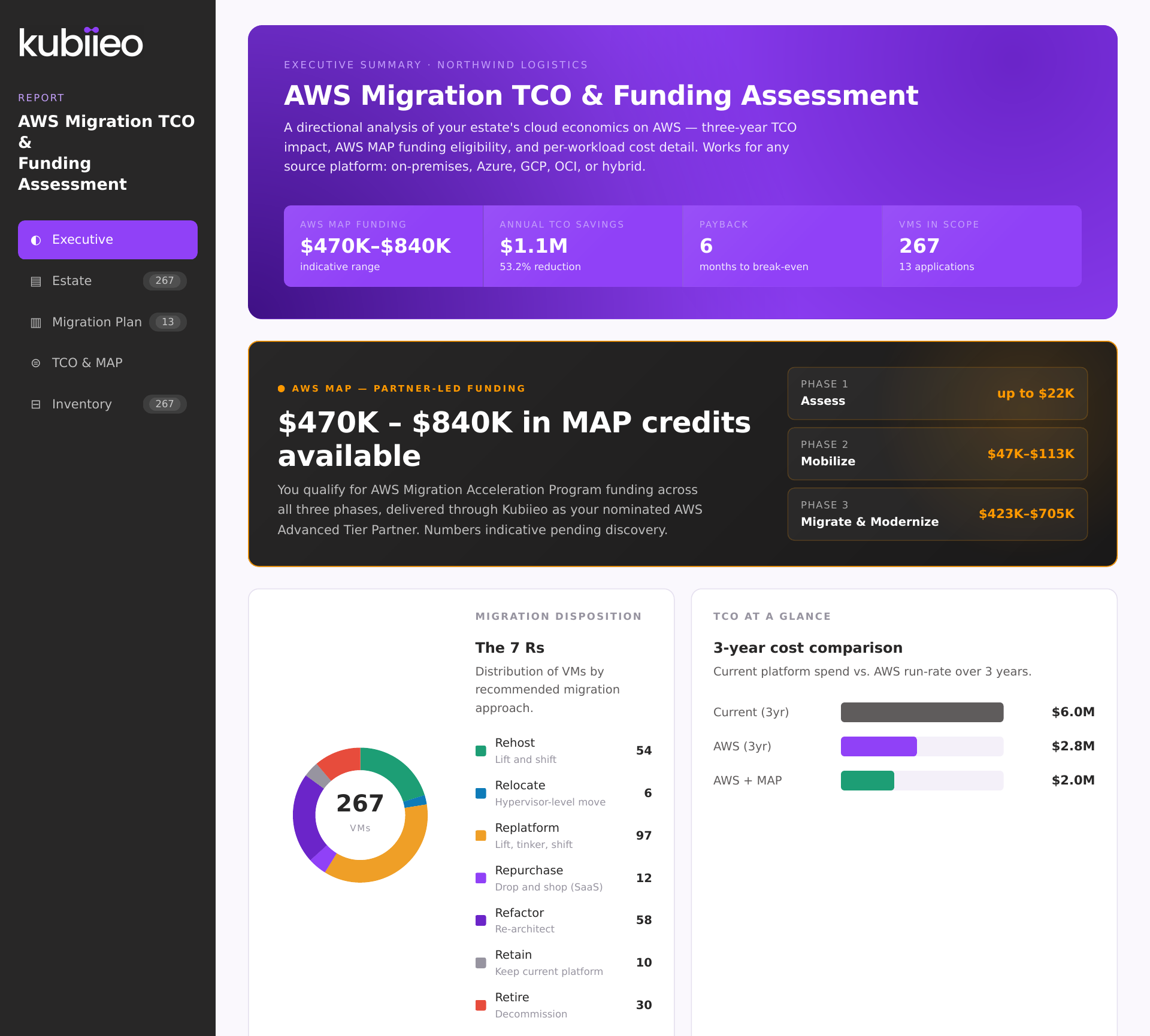Click the sidebar report title text
This screenshot has width=1150, height=1036.
pyautogui.click(x=107, y=153)
